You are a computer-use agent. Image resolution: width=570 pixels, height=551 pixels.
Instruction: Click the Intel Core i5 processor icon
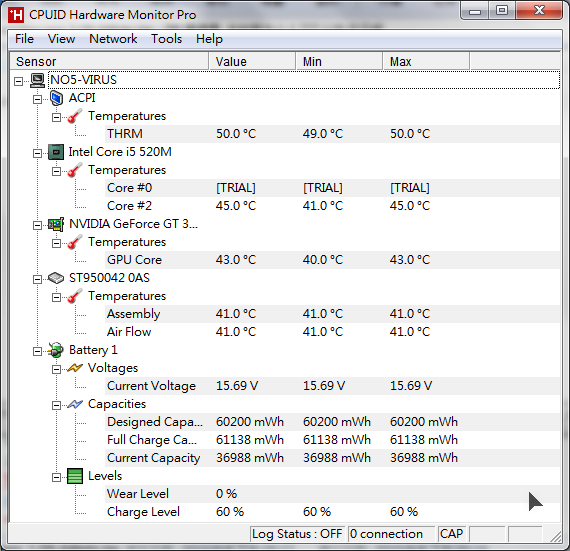(56, 152)
